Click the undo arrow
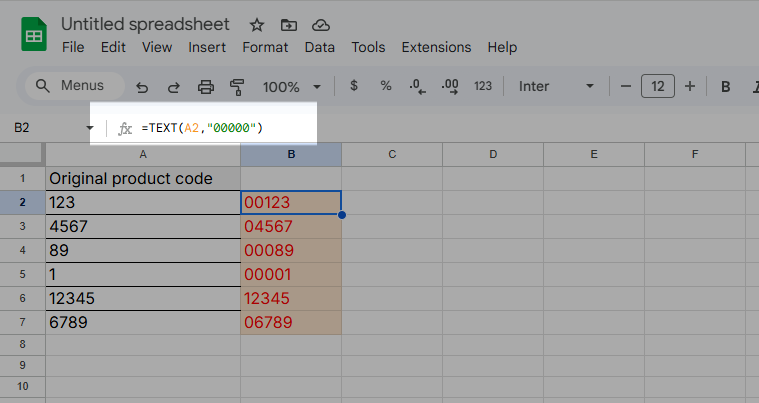 coord(142,87)
